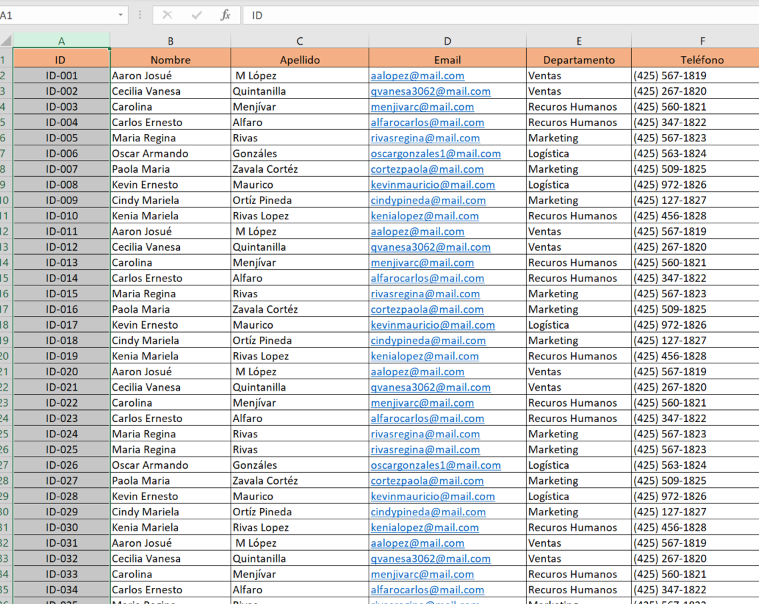Select row 10 header
This screenshot has height=604, width=759.
[x=6, y=200]
